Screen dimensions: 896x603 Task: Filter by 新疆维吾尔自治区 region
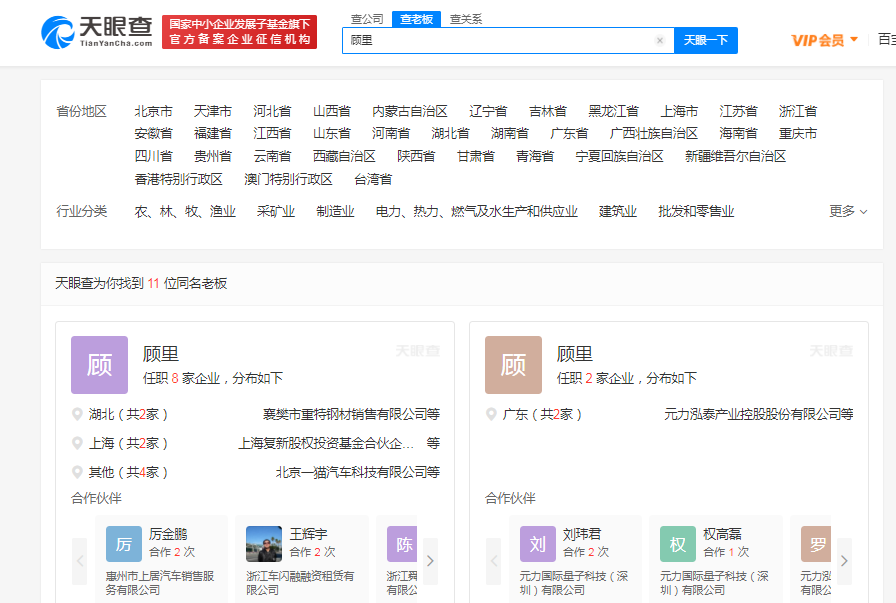pyautogui.click(x=735, y=157)
